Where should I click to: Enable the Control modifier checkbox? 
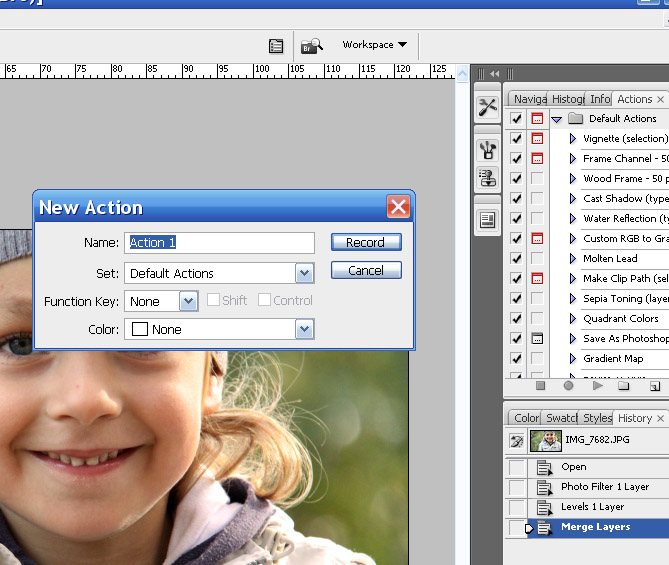(x=264, y=300)
